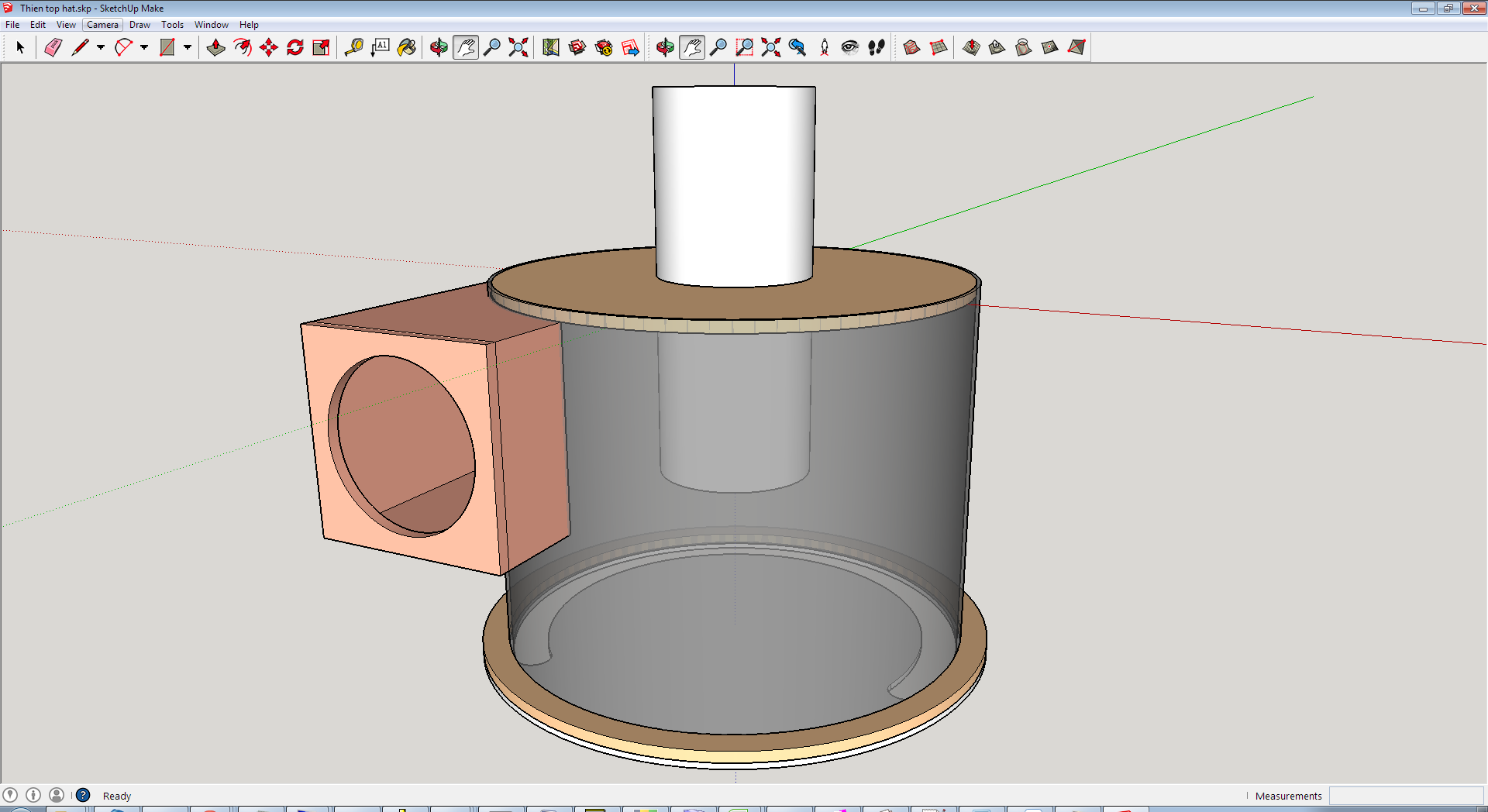Image resolution: width=1488 pixels, height=812 pixels.
Task: Activate the Move tool
Action: 268,47
